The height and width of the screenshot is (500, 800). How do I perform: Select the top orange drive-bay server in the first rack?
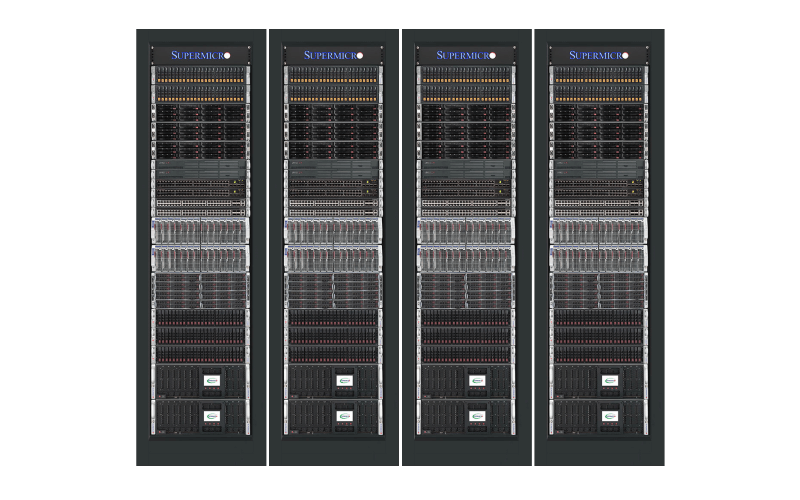pyautogui.click(x=199, y=72)
